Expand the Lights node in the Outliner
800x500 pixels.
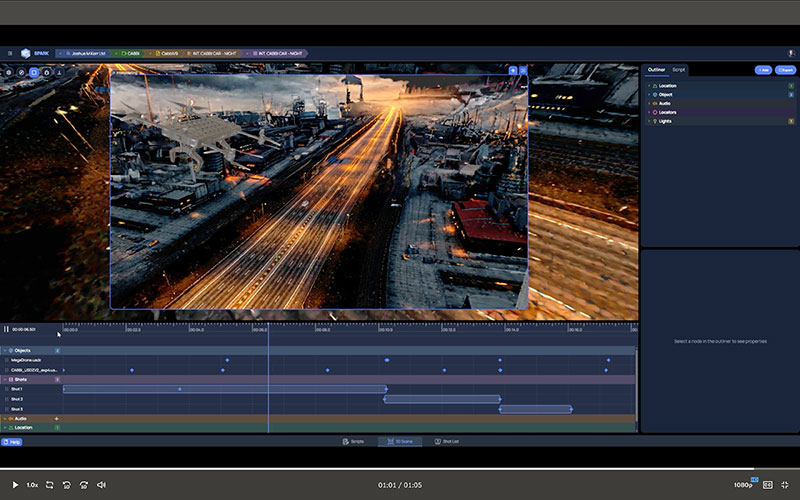point(649,121)
